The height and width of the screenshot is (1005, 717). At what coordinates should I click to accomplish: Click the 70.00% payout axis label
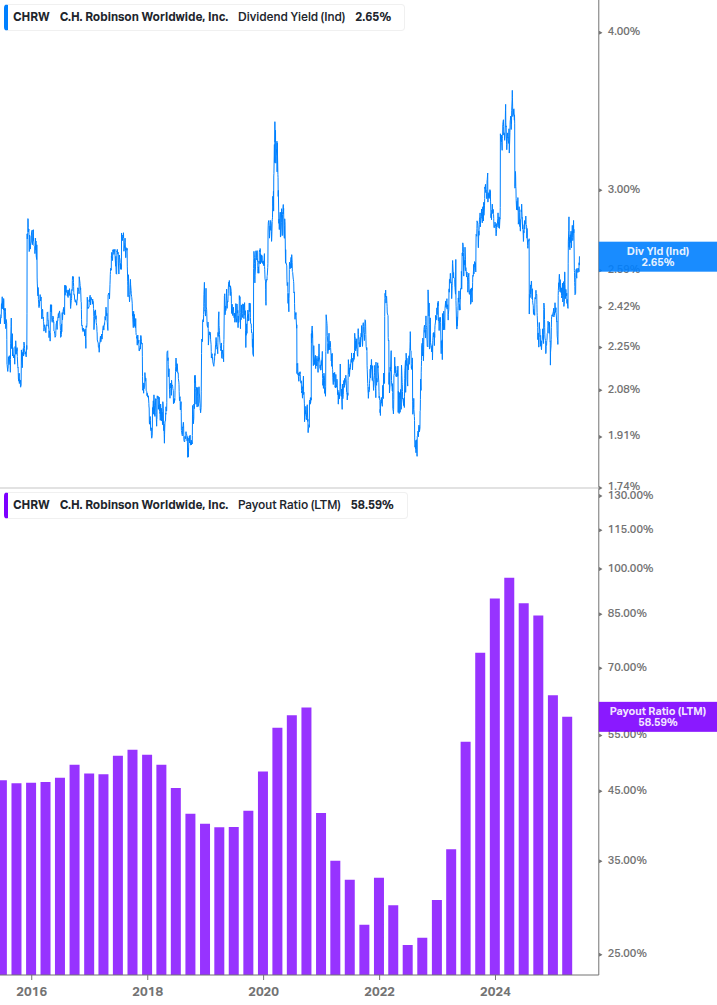click(627, 667)
